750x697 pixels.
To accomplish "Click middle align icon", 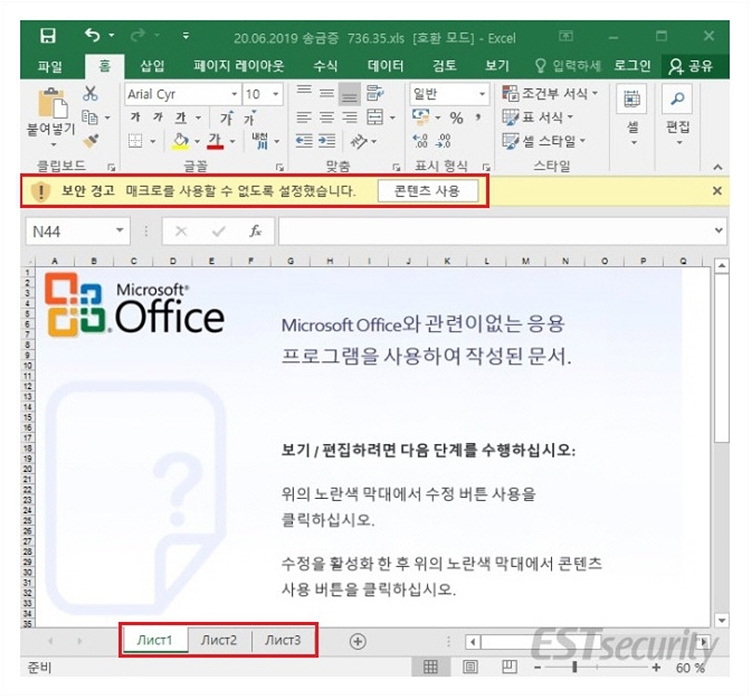I will 327,93.
